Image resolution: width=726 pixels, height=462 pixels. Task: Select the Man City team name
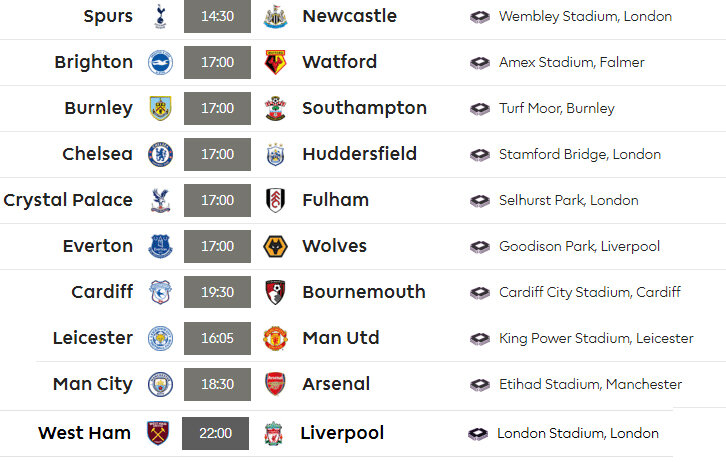click(x=93, y=384)
